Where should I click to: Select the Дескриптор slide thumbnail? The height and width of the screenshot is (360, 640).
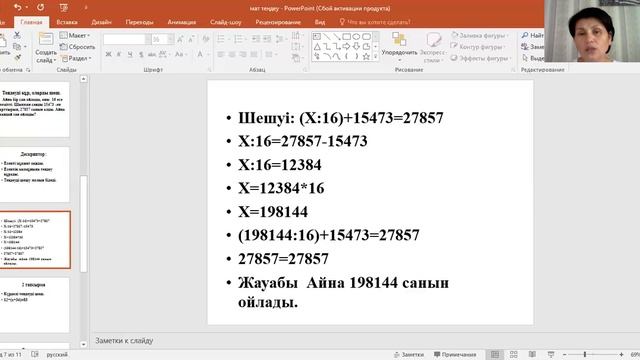tap(35, 174)
